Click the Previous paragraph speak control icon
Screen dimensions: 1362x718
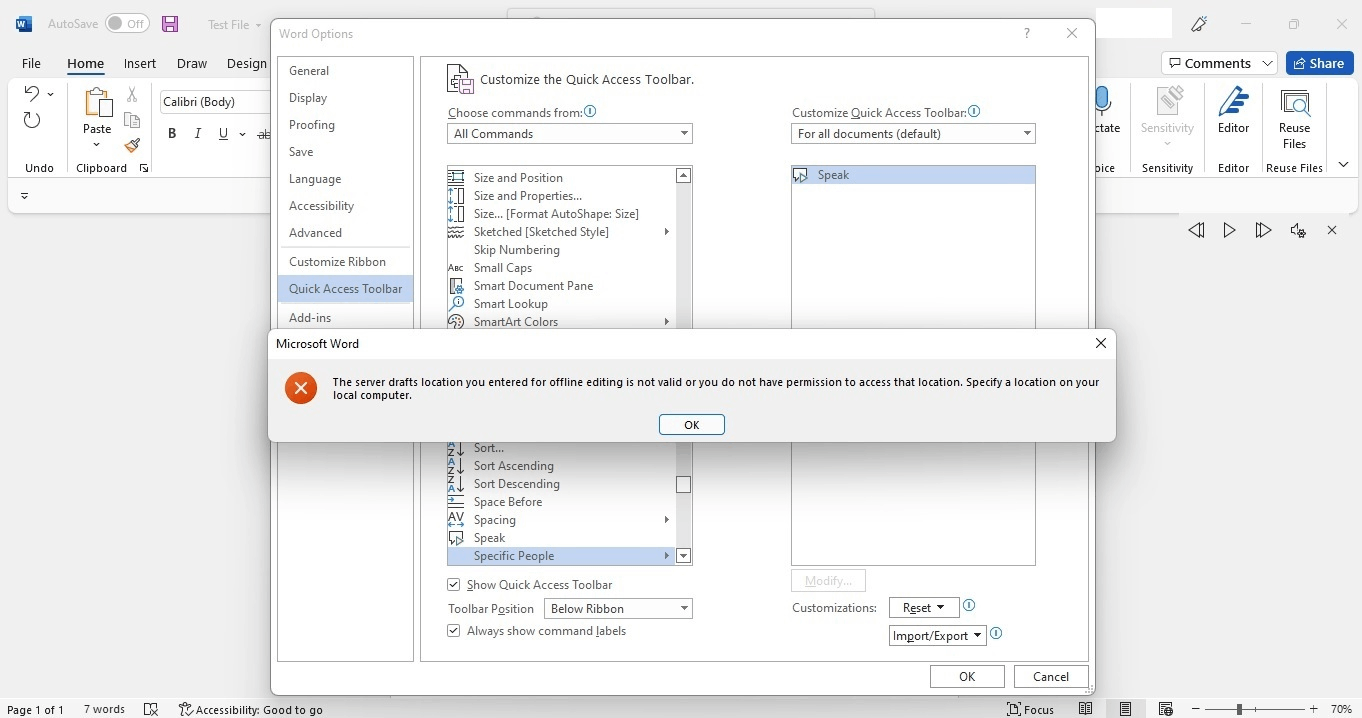pos(1196,231)
